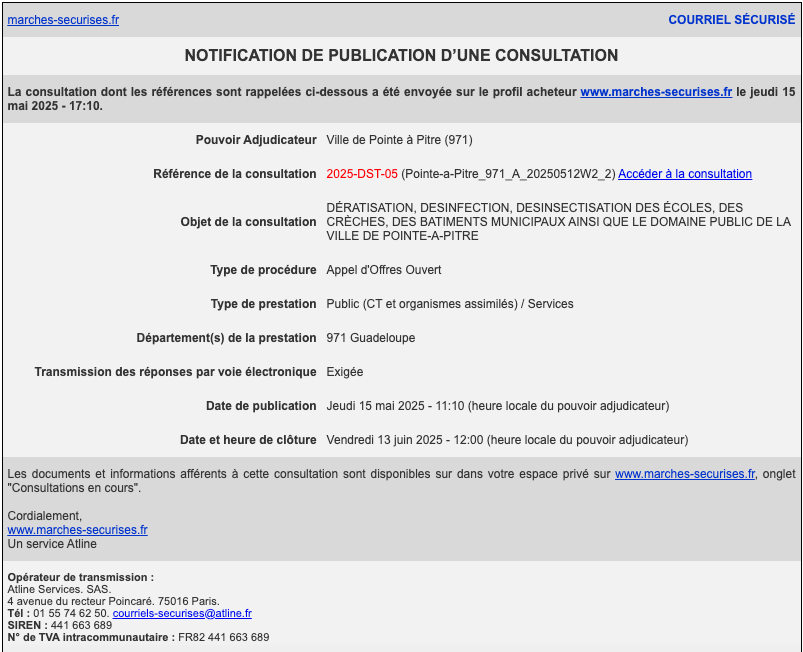The width and height of the screenshot is (803, 652).
Task: Open www.marches-securises.fr link under Cordialement
Action: click(x=77, y=530)
